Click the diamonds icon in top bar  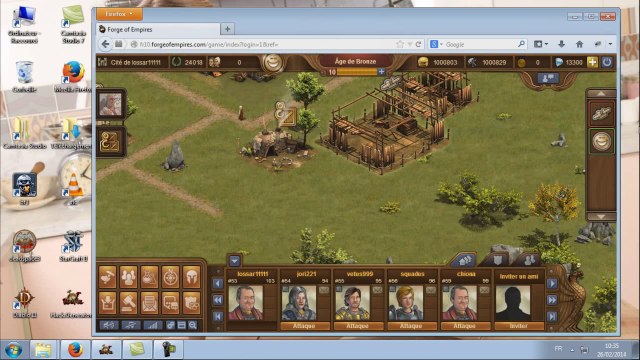point(559,62)
